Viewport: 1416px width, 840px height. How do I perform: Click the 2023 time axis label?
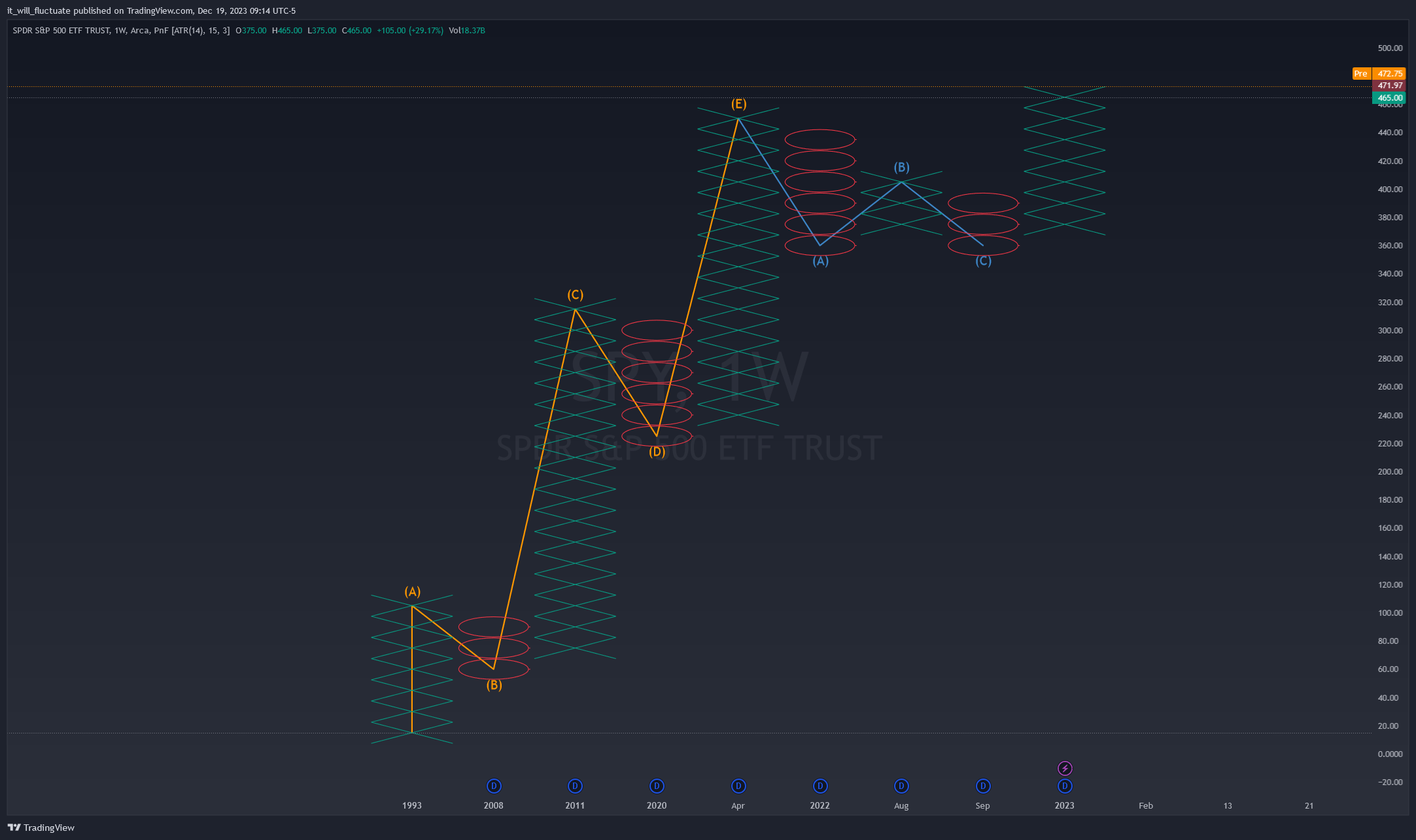click(1065, 805)
